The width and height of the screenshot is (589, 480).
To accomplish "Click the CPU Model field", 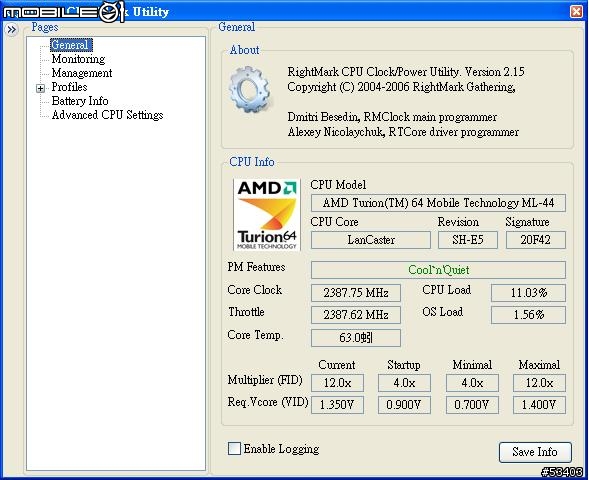I will [438, 203].
